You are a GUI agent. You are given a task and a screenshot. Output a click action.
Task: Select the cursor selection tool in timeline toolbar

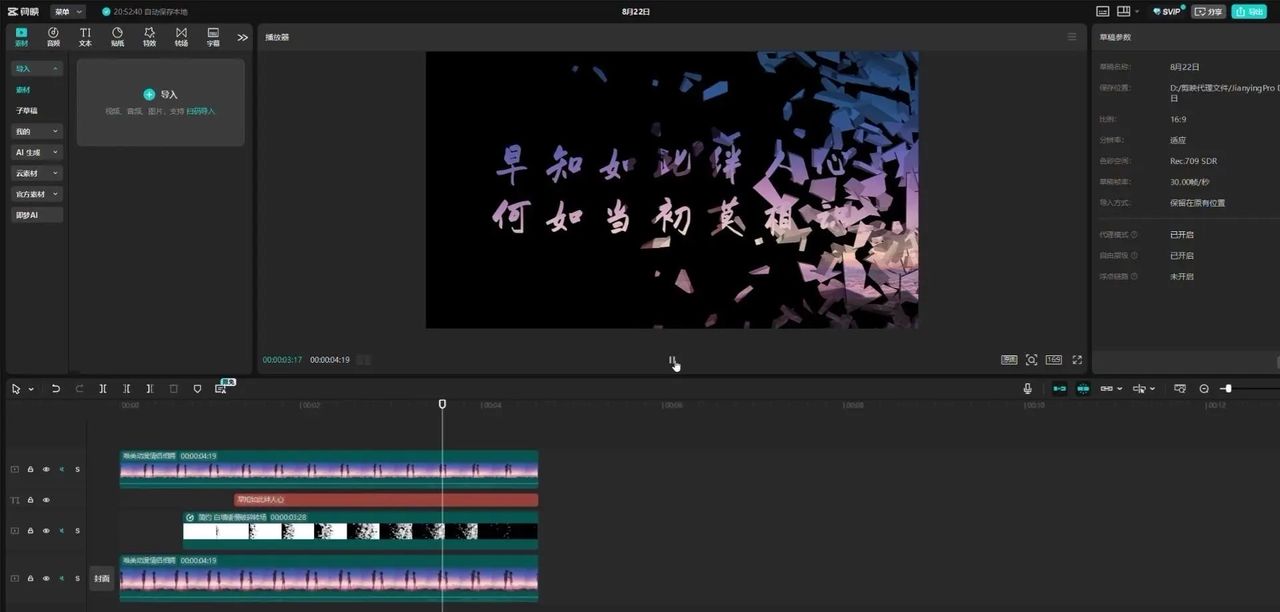point(14,388)
